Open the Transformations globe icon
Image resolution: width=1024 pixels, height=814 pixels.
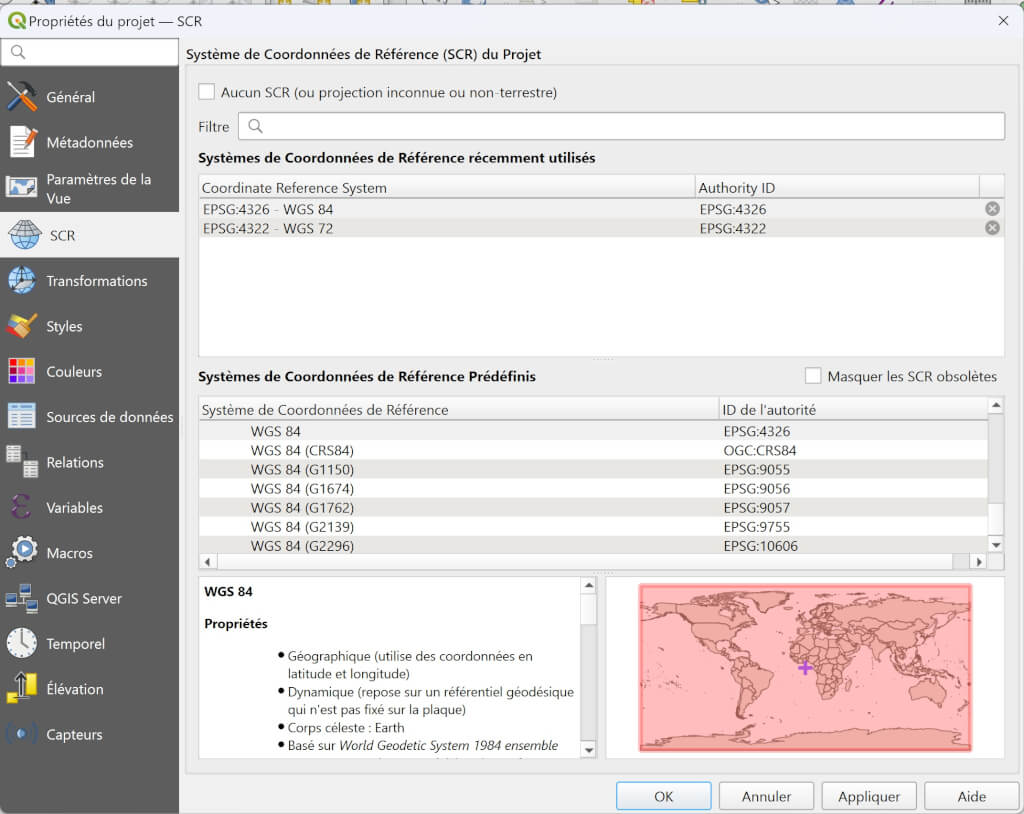pos(22,281)
